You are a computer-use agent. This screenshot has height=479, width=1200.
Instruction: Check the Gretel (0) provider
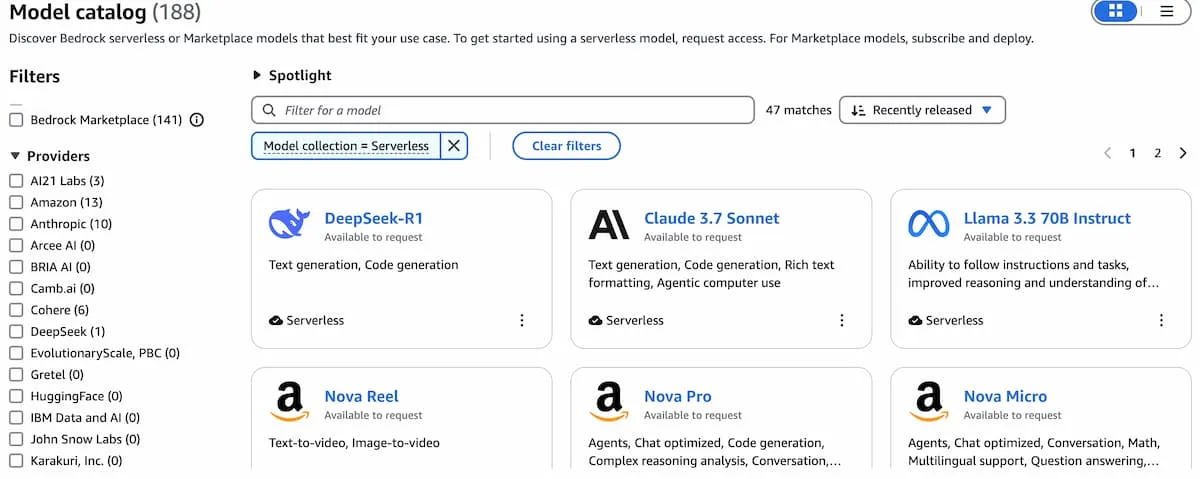16,374
